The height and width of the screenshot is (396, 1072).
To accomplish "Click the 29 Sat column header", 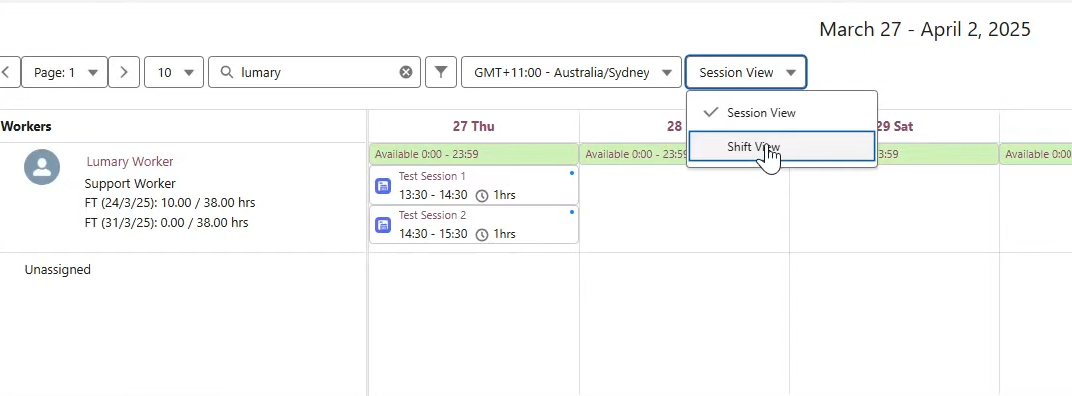I will (894, 127).
